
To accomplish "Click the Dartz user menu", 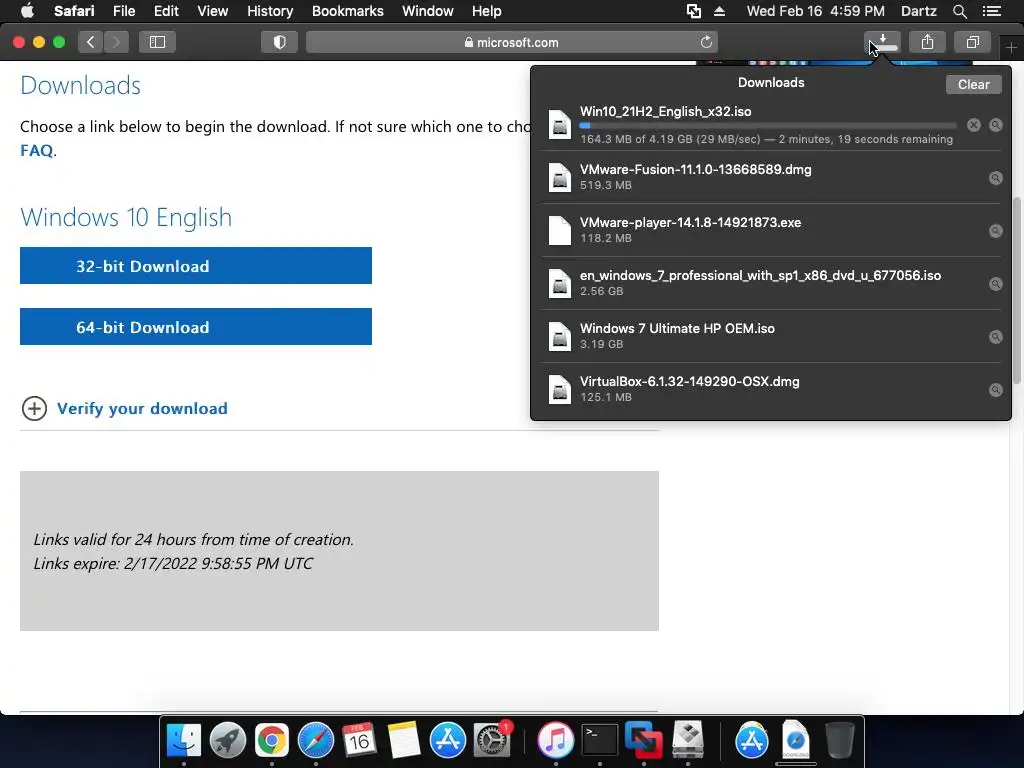I will 918,11.
